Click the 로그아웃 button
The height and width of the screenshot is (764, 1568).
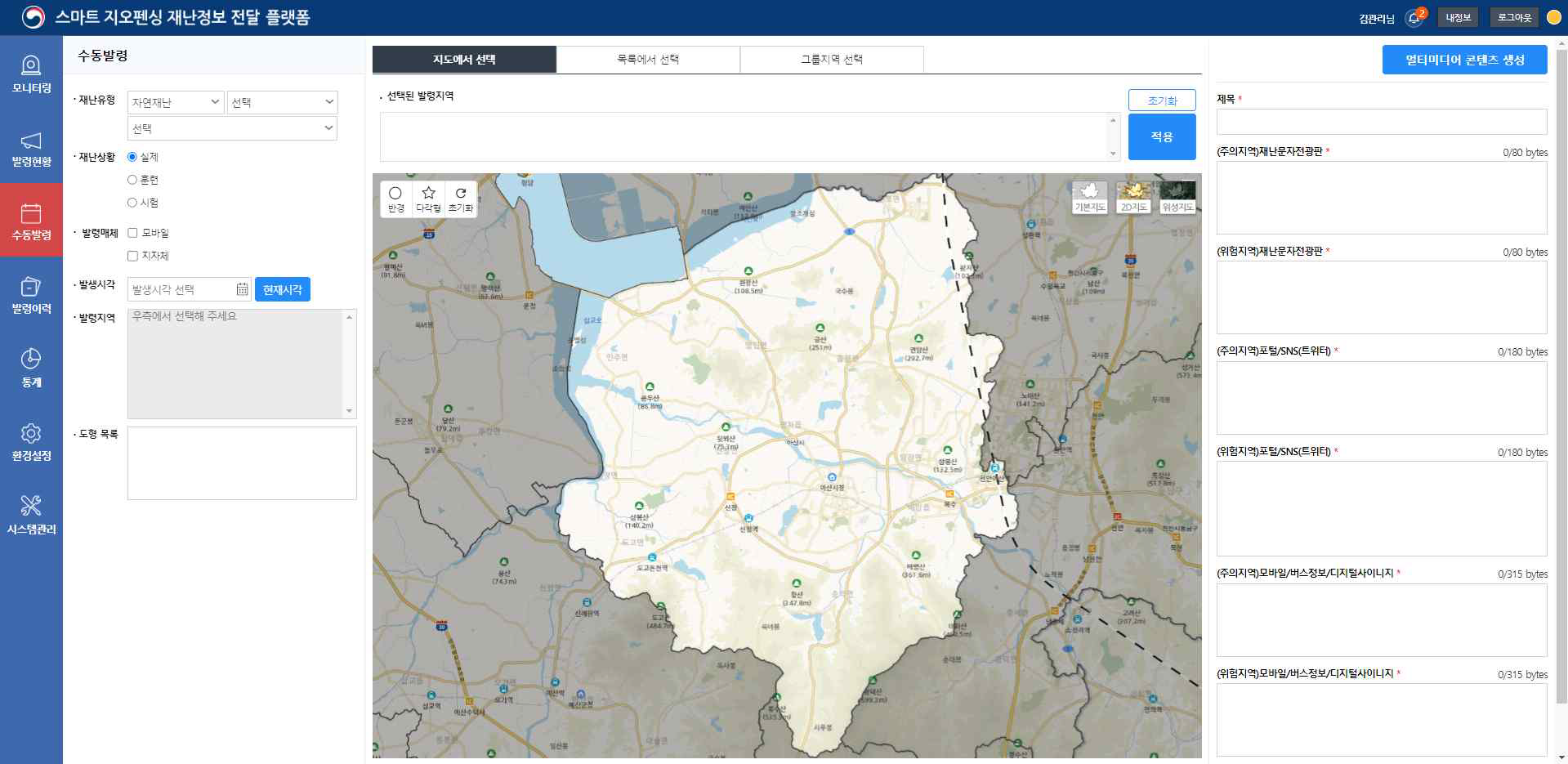(1514, 17)
